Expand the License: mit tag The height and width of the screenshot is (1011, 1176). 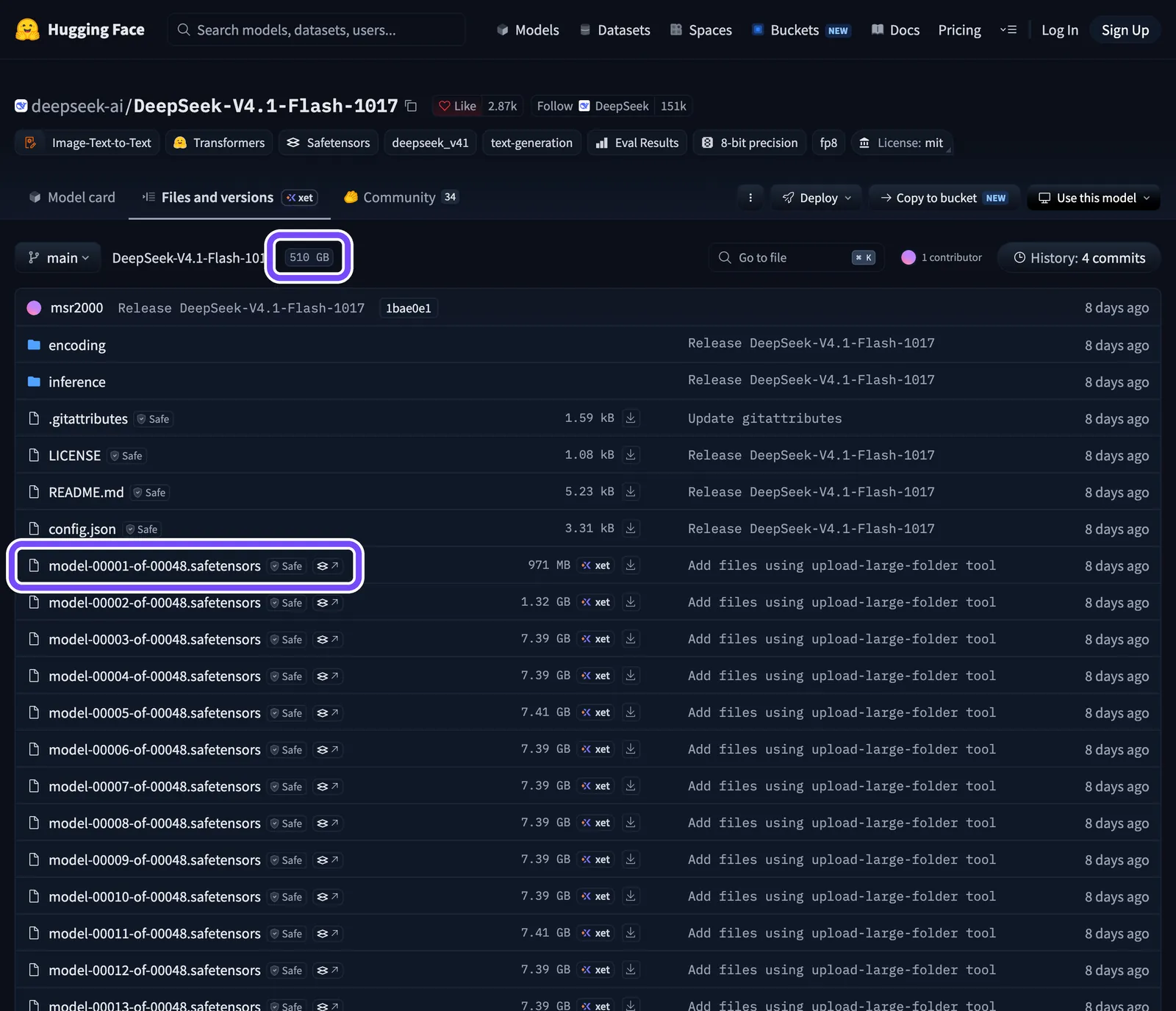pyautogui.click(x=903, y=143)
